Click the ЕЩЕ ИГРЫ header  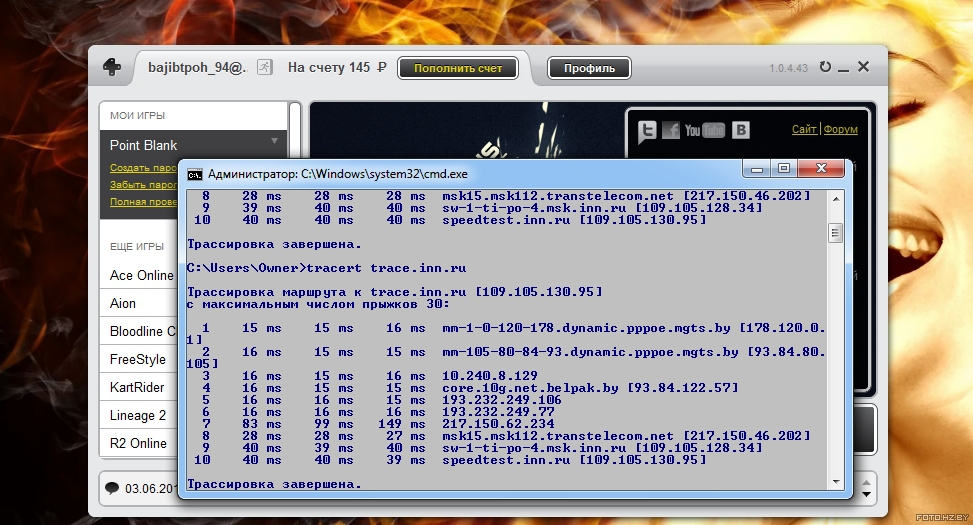click(x=137, y=246)
